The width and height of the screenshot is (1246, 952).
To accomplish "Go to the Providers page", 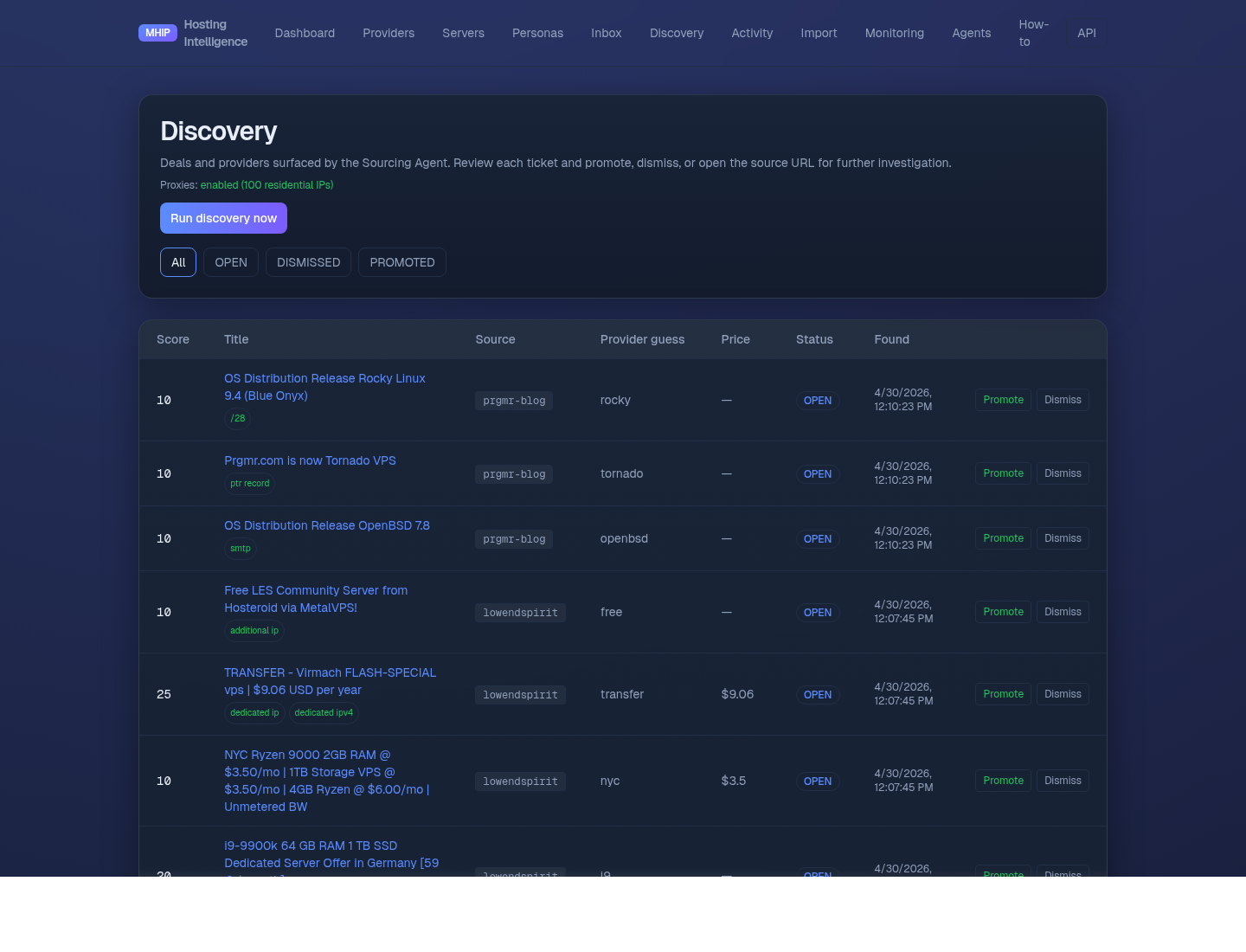I will click(389, 33).
